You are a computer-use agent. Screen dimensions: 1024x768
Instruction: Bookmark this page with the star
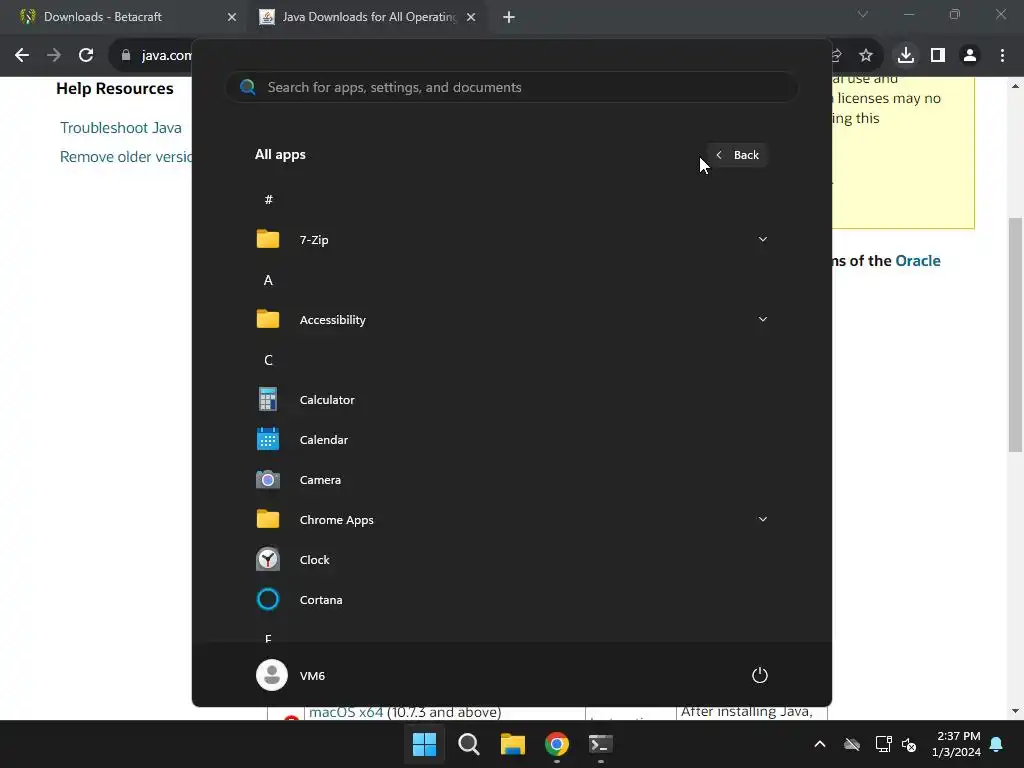click(866, 56)
